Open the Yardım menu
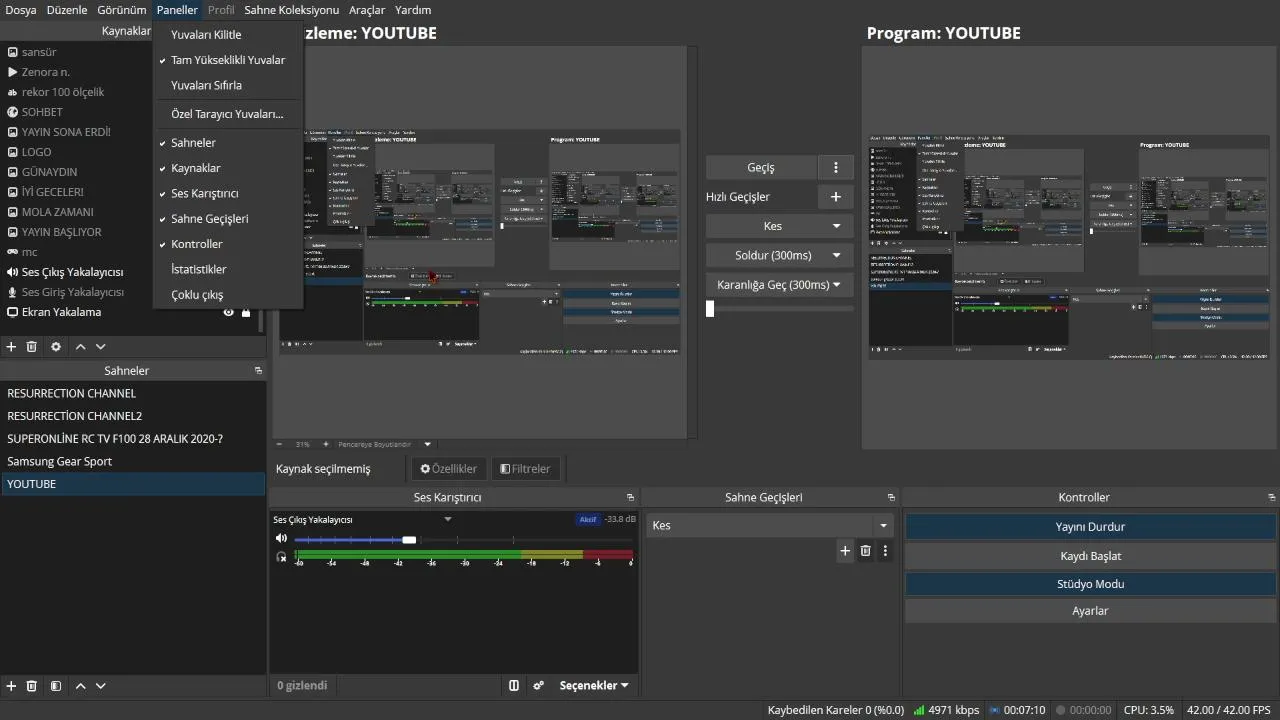 pyautogui.click(x=413, y=10)
